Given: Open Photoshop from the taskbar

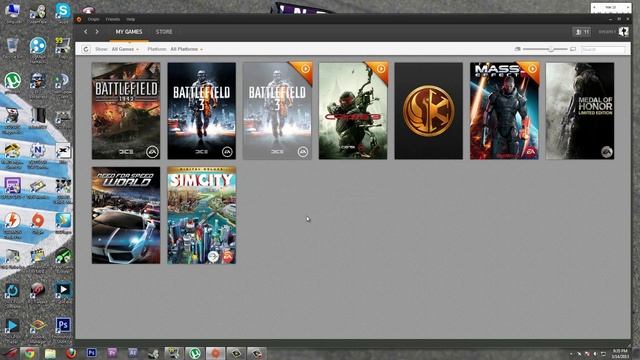Looking at the screenshot, I should (x=92, y=353).
